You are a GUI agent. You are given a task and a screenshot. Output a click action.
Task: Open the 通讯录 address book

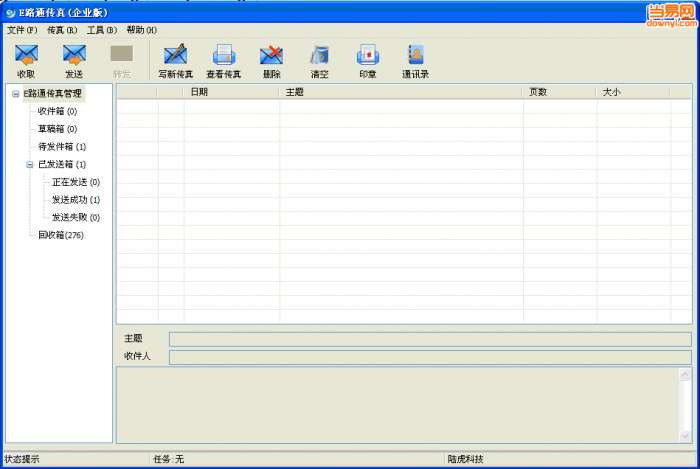point(416,61)
